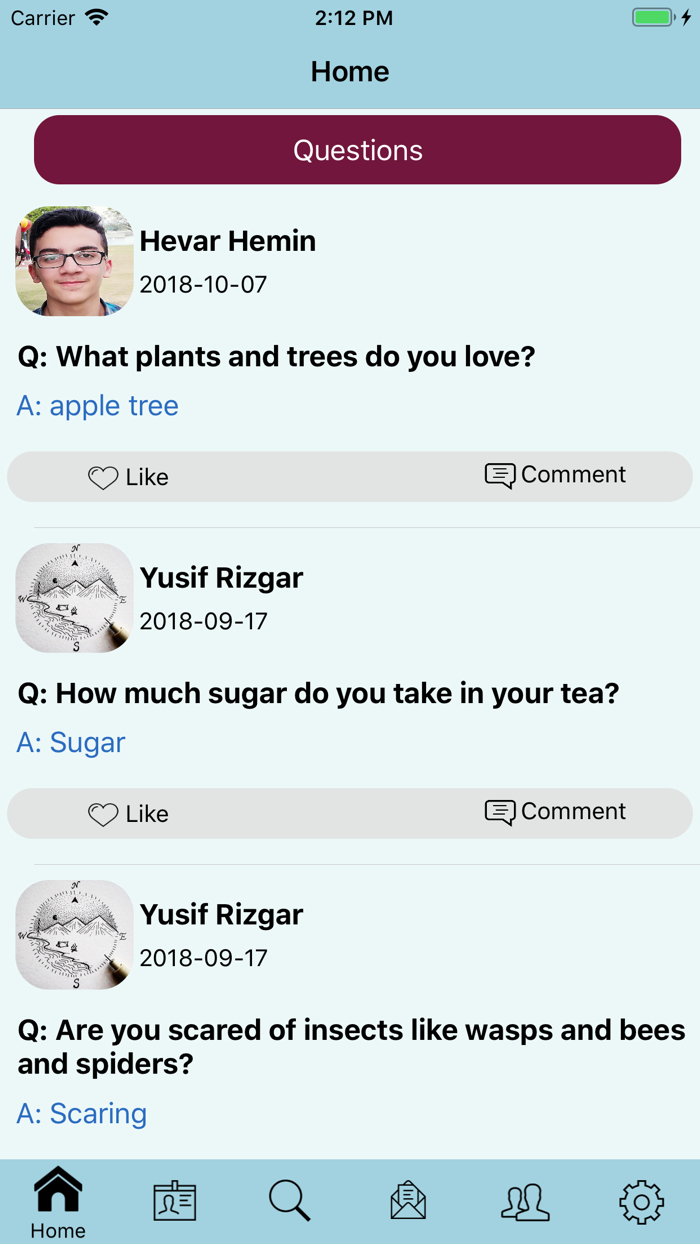Open Yusif Rizgar's avatar on tea question
This screenshot has height=1244, width=700.
pyautogui.click(x=75, y=598)
